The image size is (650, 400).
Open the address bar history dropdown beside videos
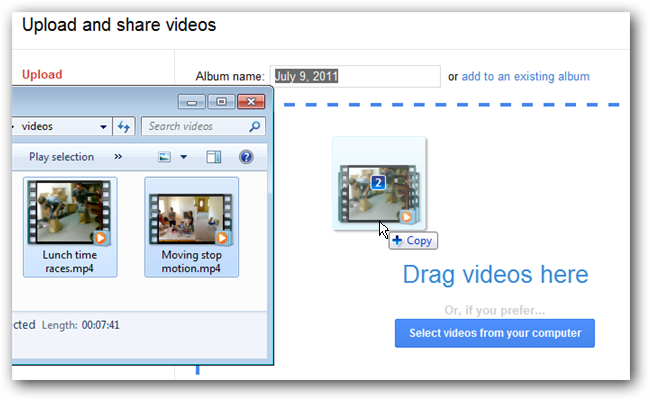tap(103, 127)
